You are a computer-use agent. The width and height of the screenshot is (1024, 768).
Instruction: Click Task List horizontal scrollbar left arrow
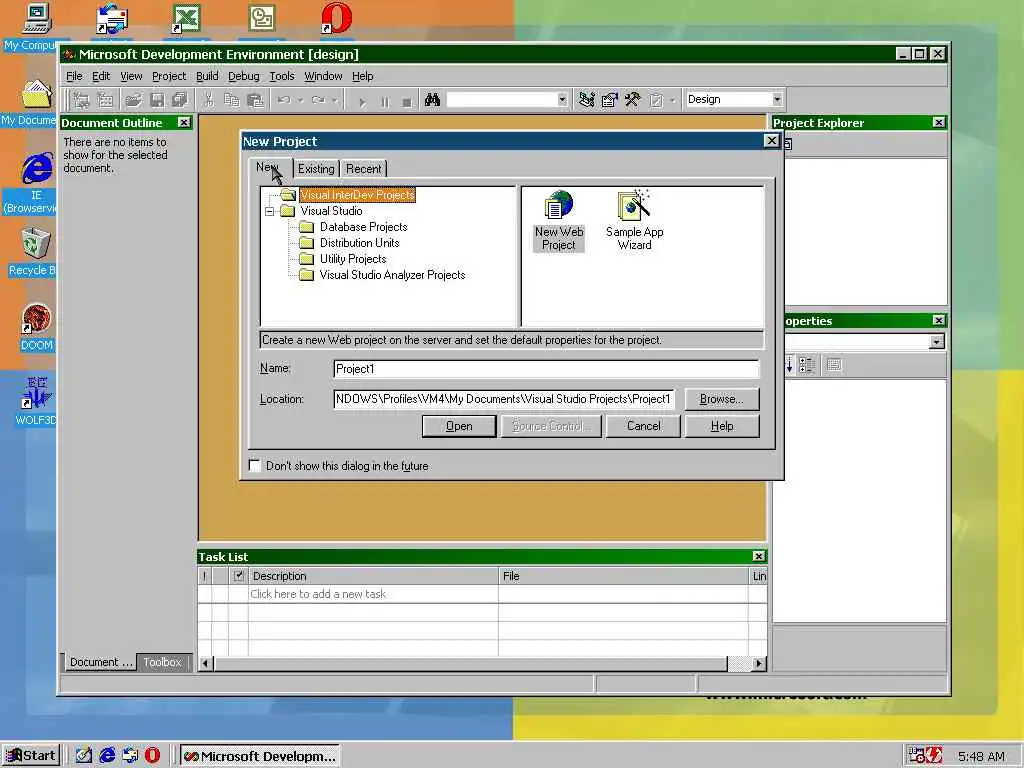pos(205,664)
